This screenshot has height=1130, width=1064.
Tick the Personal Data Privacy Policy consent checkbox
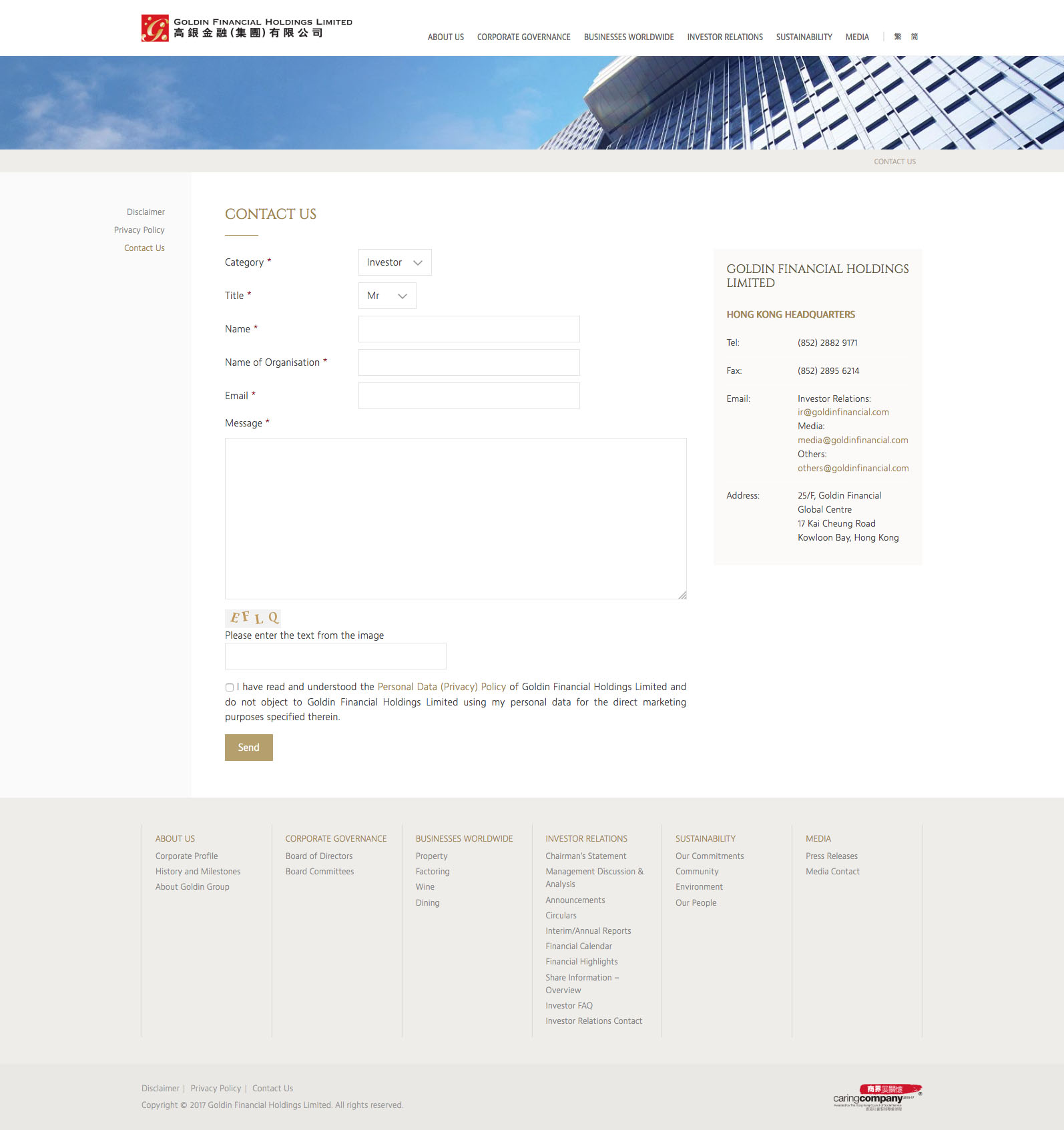230,687
